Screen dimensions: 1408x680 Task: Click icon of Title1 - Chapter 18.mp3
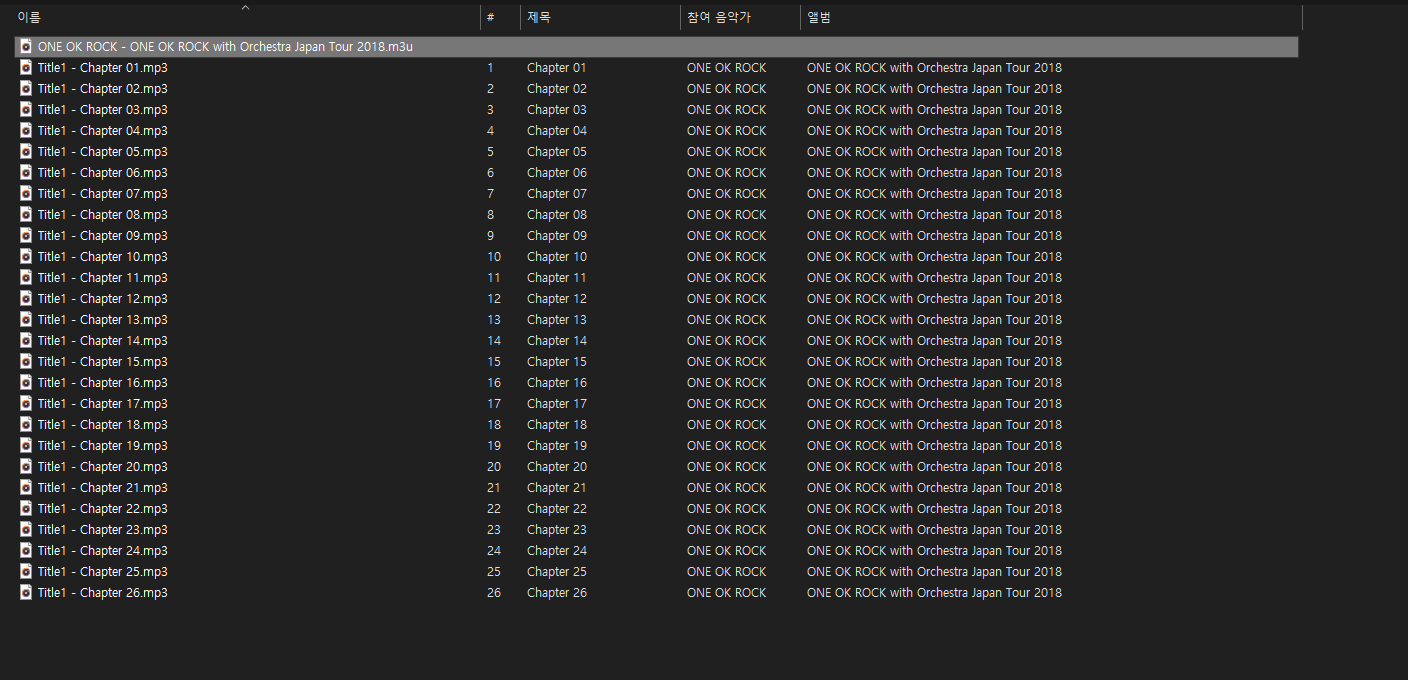pyautogui.click(x=26, y=425)
